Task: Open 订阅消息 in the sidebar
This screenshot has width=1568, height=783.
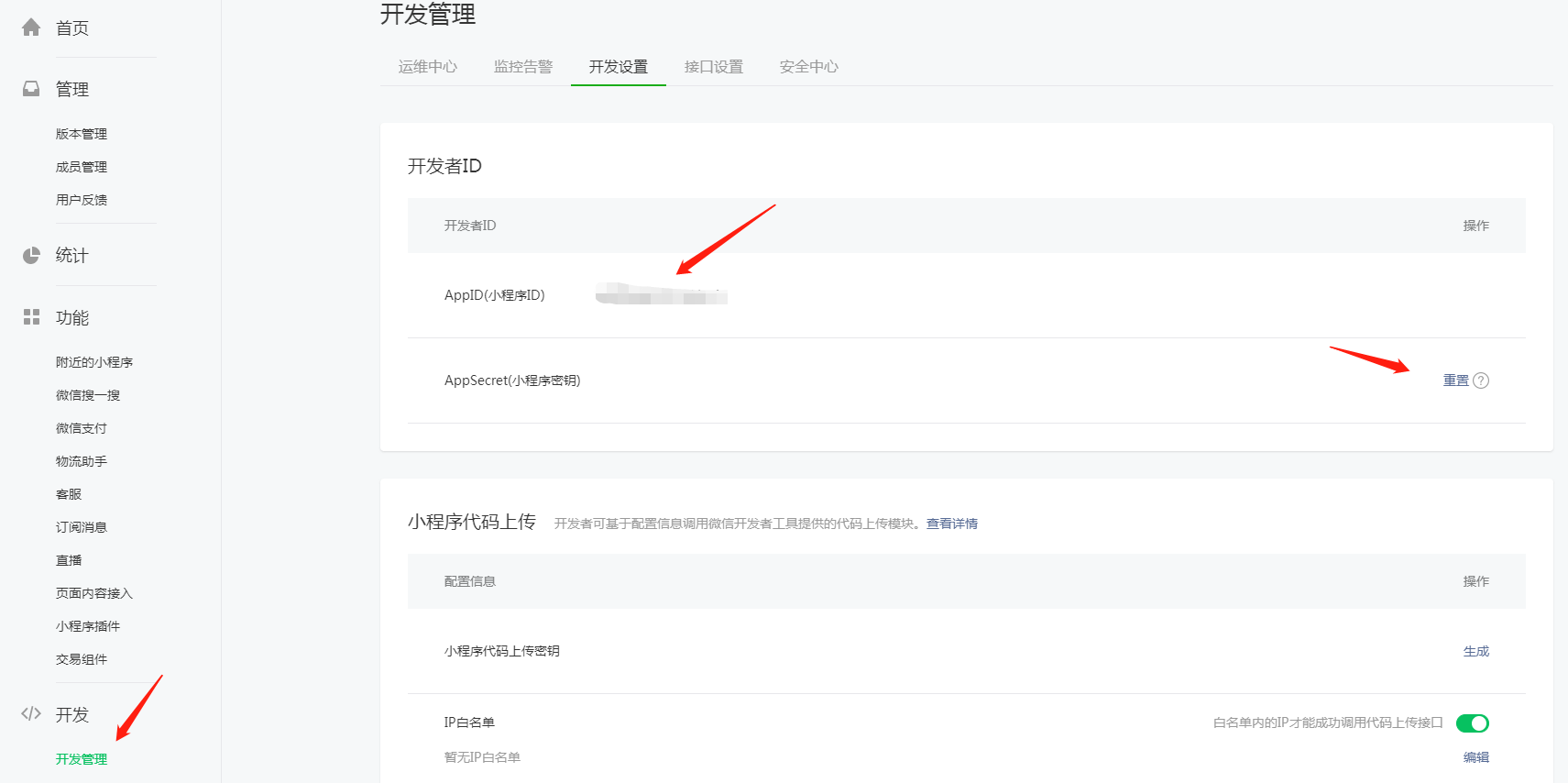Action: pyautogui.click(x=82, y=527)
